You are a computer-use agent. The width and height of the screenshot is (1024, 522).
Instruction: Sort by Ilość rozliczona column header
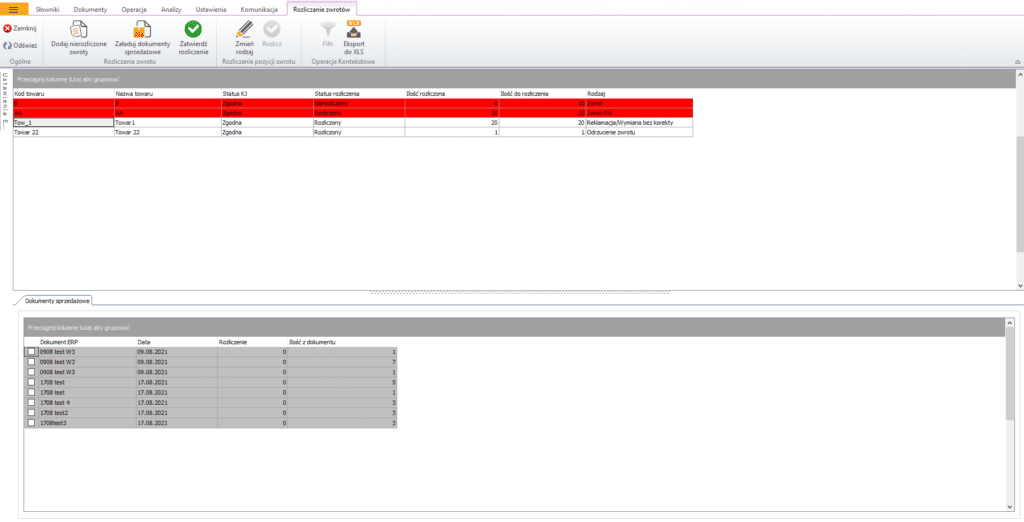pos(452,93)
